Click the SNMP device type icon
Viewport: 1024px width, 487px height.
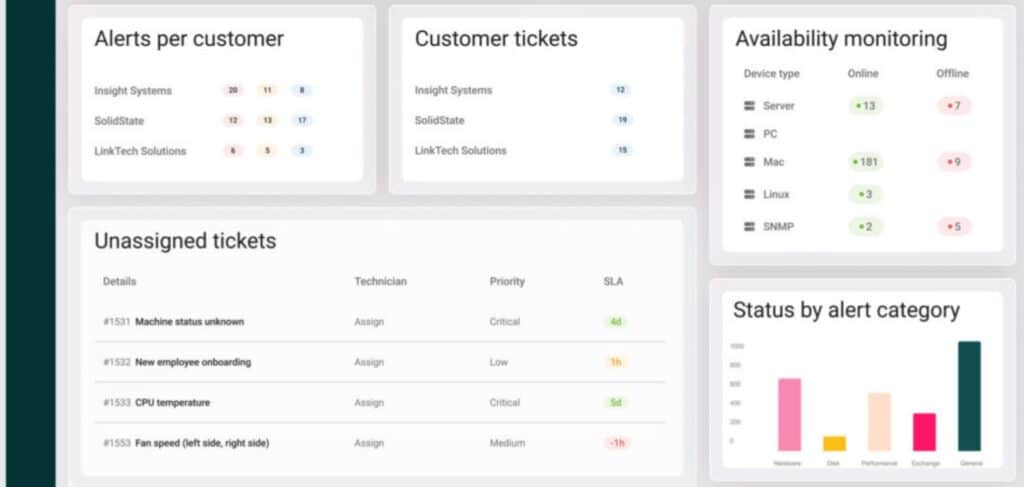pos(750,227)
